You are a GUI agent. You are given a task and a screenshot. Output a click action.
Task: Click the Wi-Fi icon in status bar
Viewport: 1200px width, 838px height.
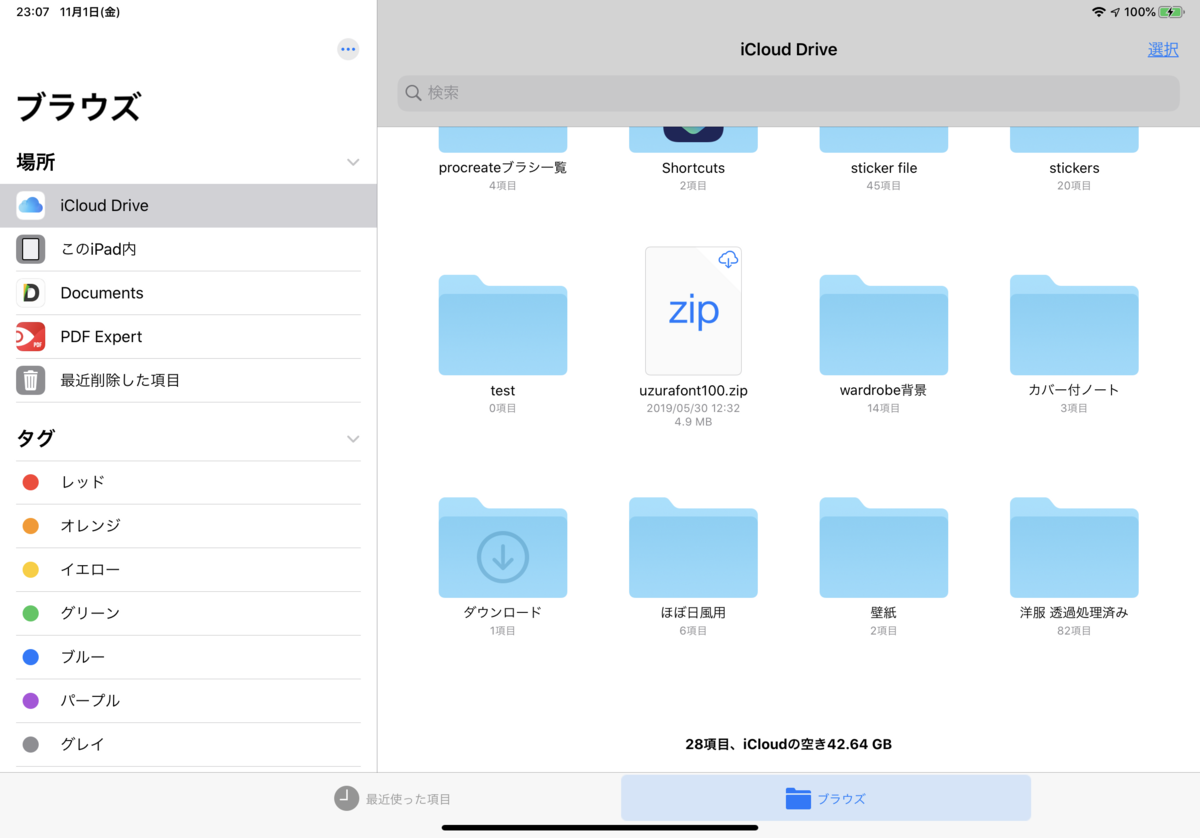(1099, 12)
